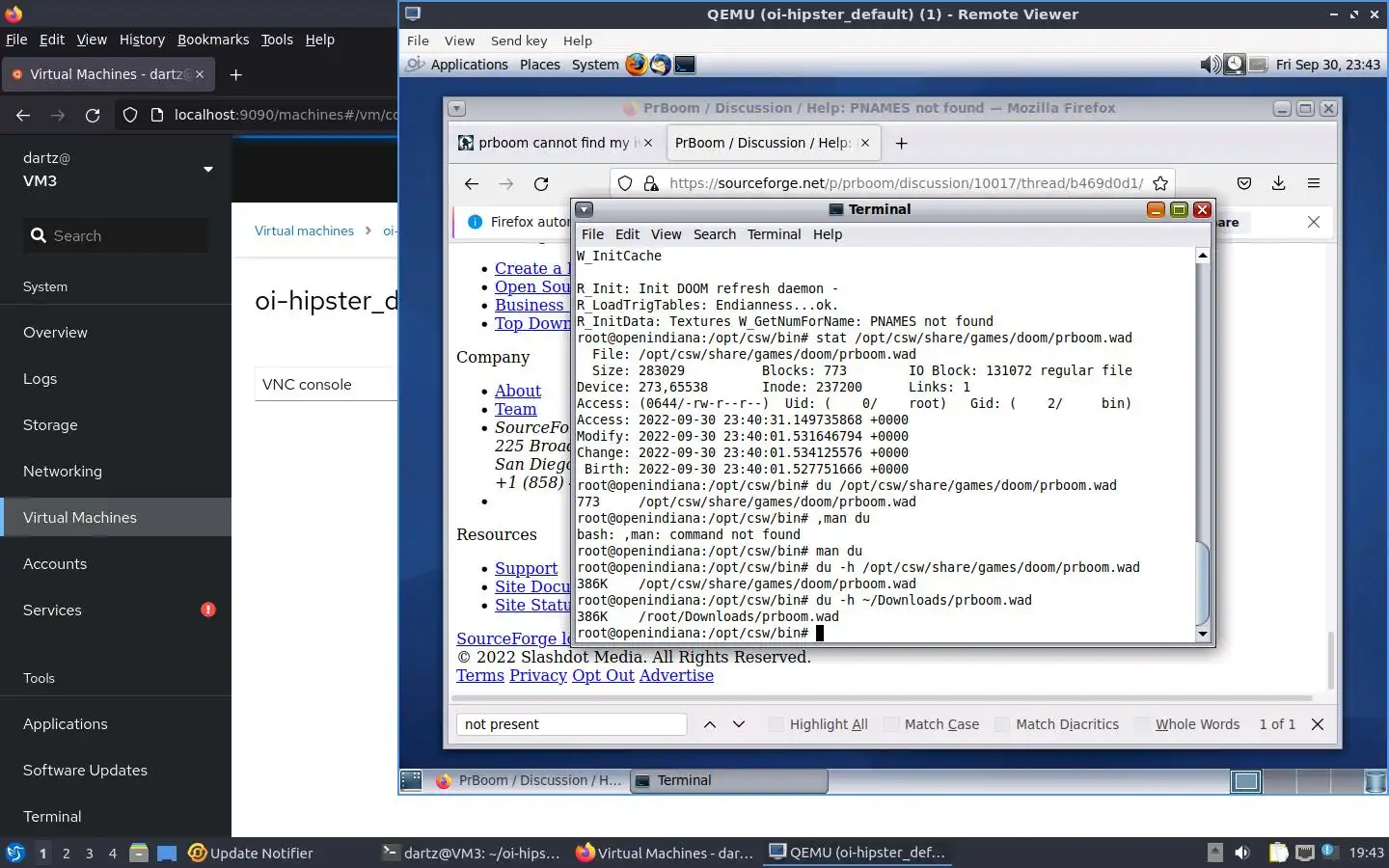1389x868 pixels.
Task: Open Remote Viewer's Send key menu
Action: [x=519, y=41]
